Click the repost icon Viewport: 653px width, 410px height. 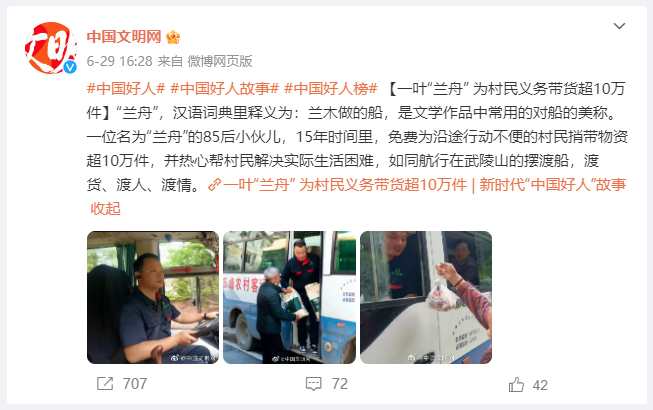click(105, 383)
